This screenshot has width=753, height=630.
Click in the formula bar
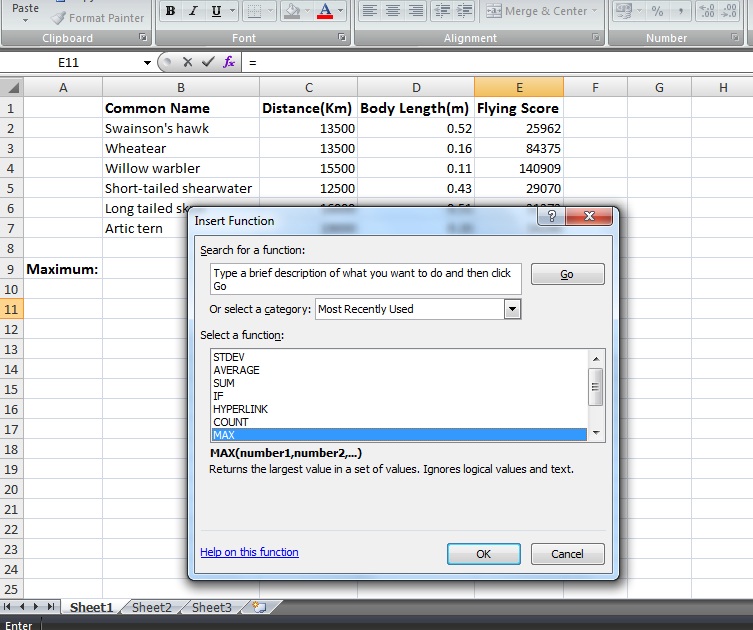tap(497, 62)
